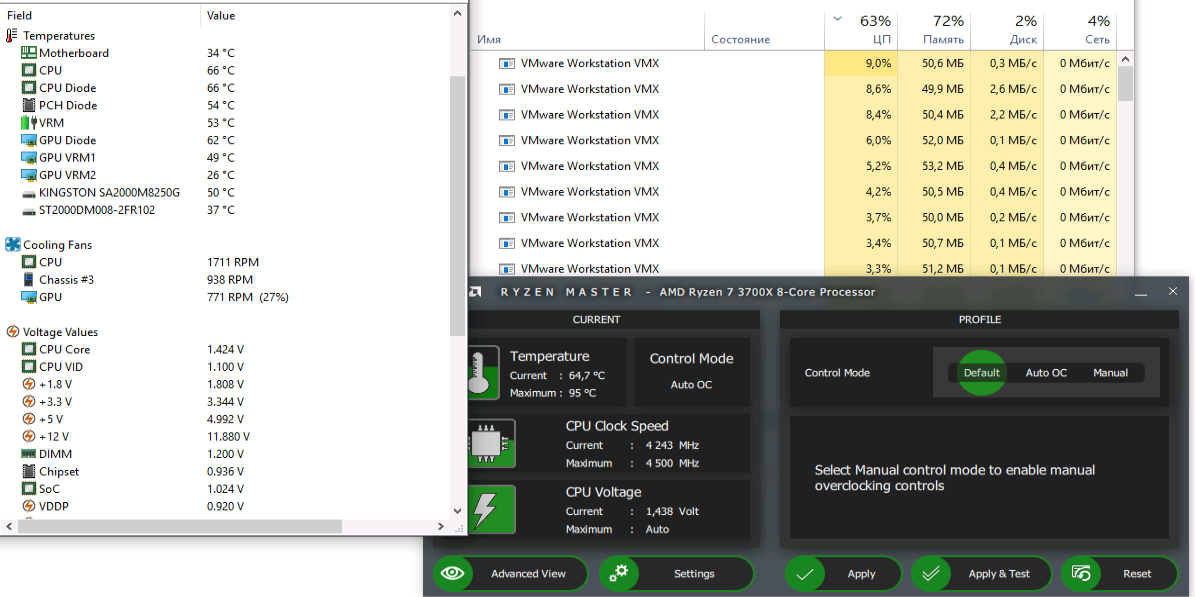The image size is (1195, 597).
Task: Click the Apply button
Action: 843,573
